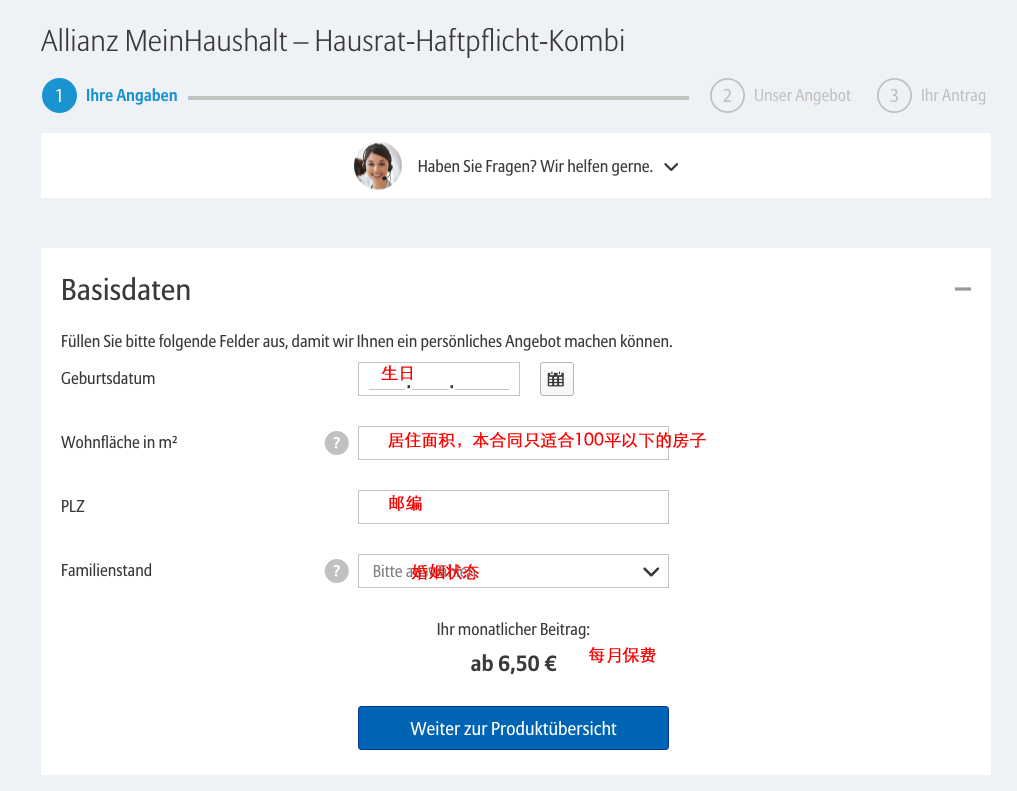The width and height of the screenshot is (1017, 791).
Task: Select step 1 Ihre Angaben
Action: point(110,95)
